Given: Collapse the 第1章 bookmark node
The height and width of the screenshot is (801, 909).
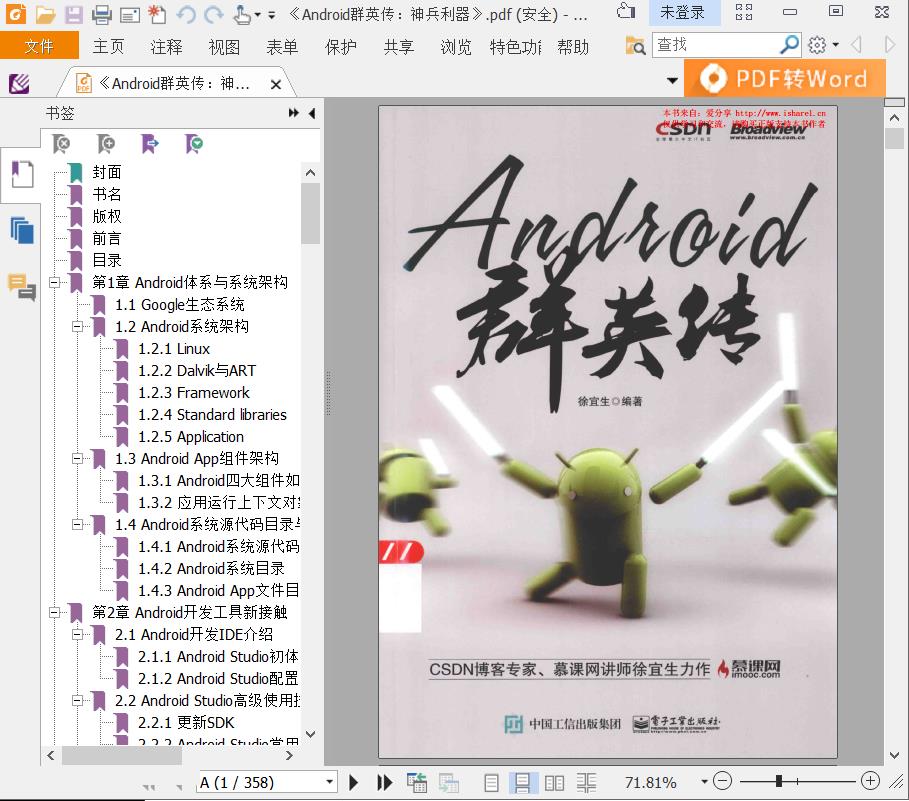Looking at the screenshot, I should (54, 283).
